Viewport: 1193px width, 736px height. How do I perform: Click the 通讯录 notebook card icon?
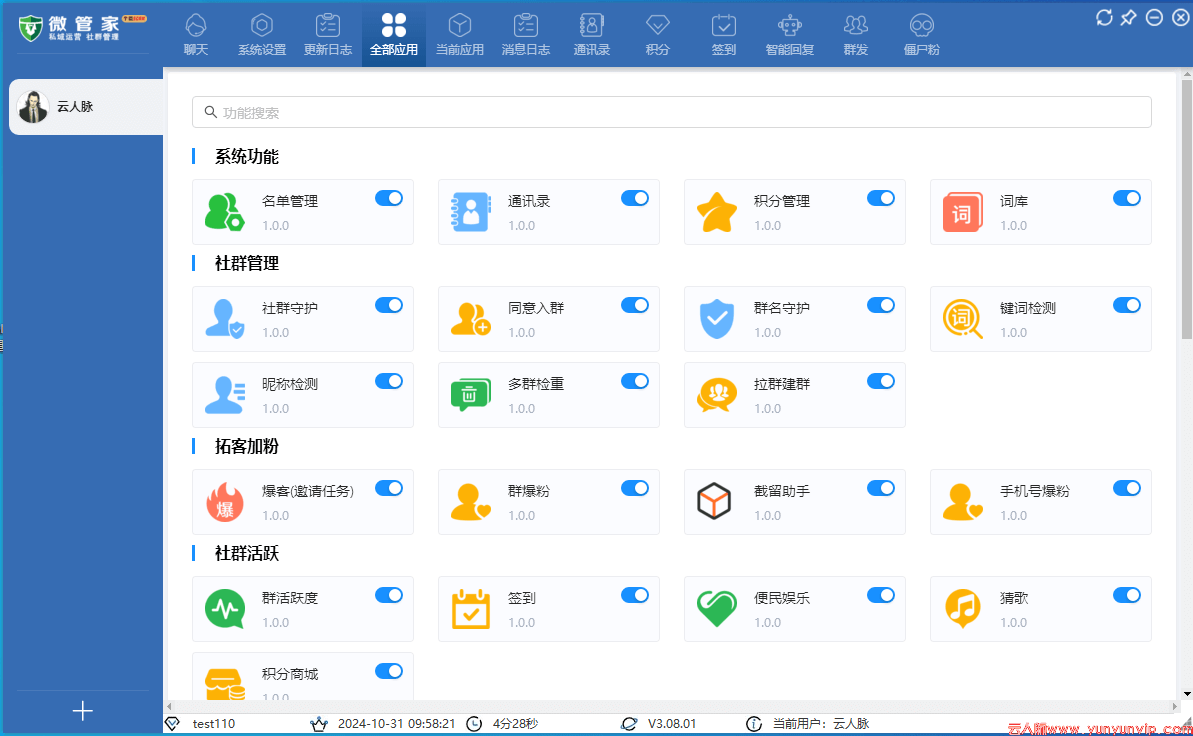click(x=470, y=212)
